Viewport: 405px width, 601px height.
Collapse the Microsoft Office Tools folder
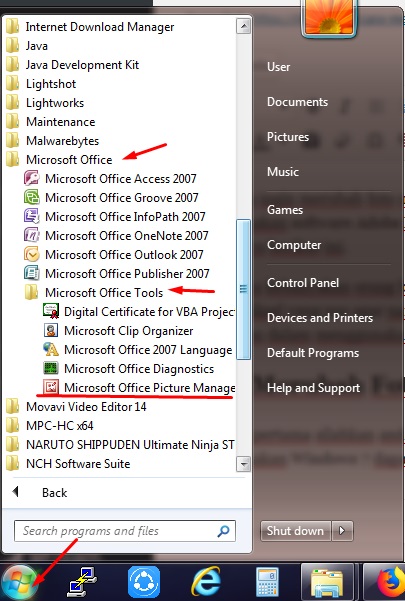[104, 293]
